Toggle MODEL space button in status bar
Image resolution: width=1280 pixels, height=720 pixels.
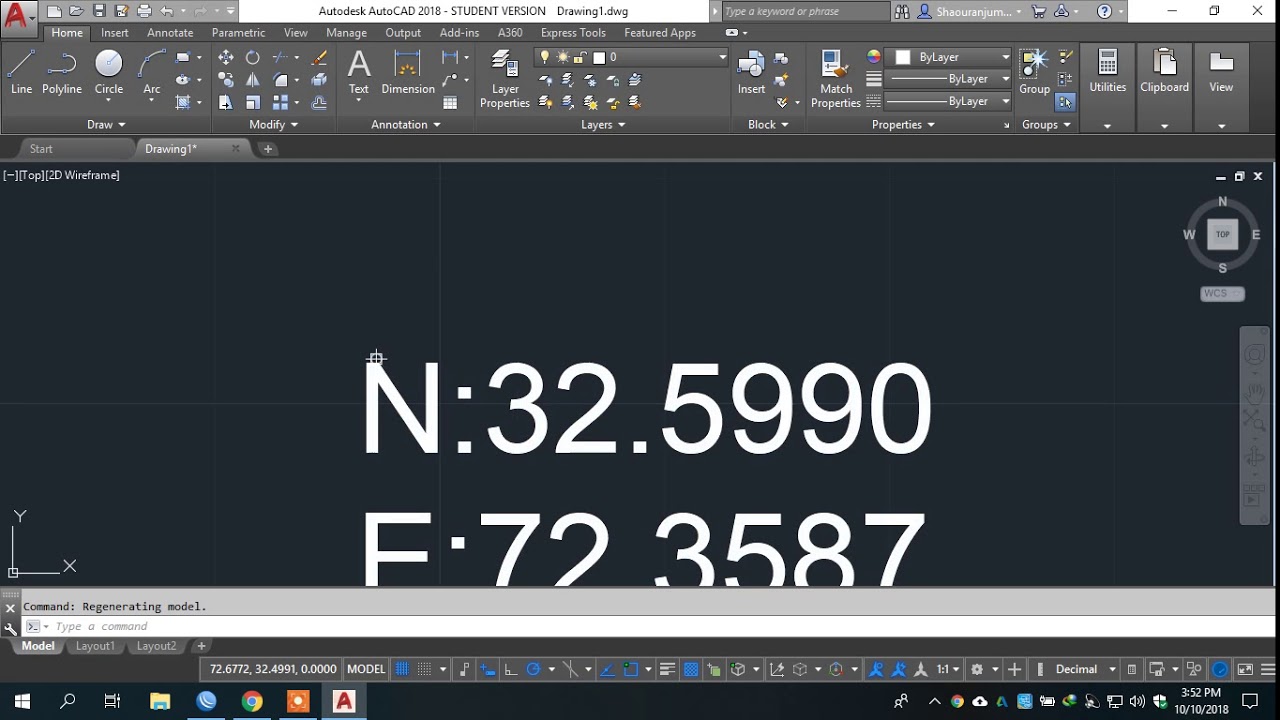tap(366, 669)
